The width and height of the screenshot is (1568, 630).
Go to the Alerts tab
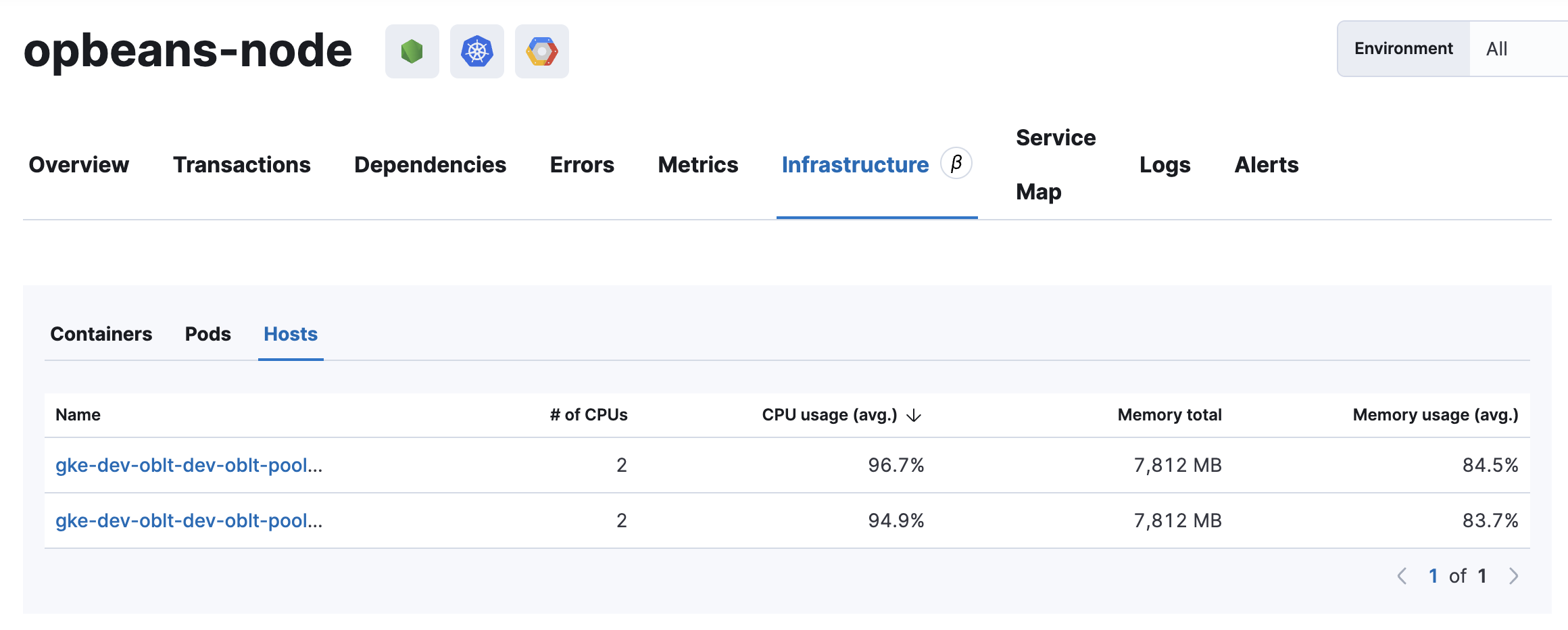coord(1265,164)
